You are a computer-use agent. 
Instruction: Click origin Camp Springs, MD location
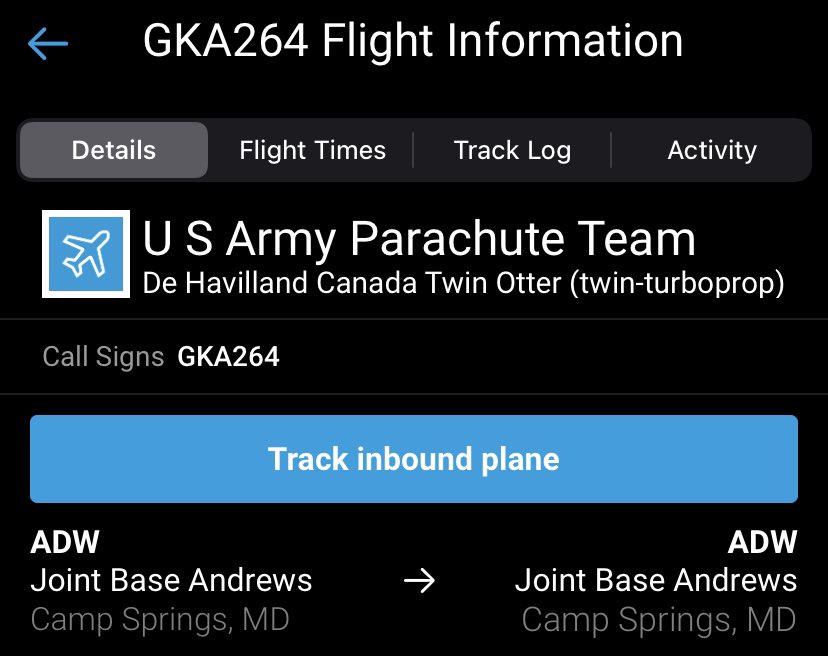[160, 620]
